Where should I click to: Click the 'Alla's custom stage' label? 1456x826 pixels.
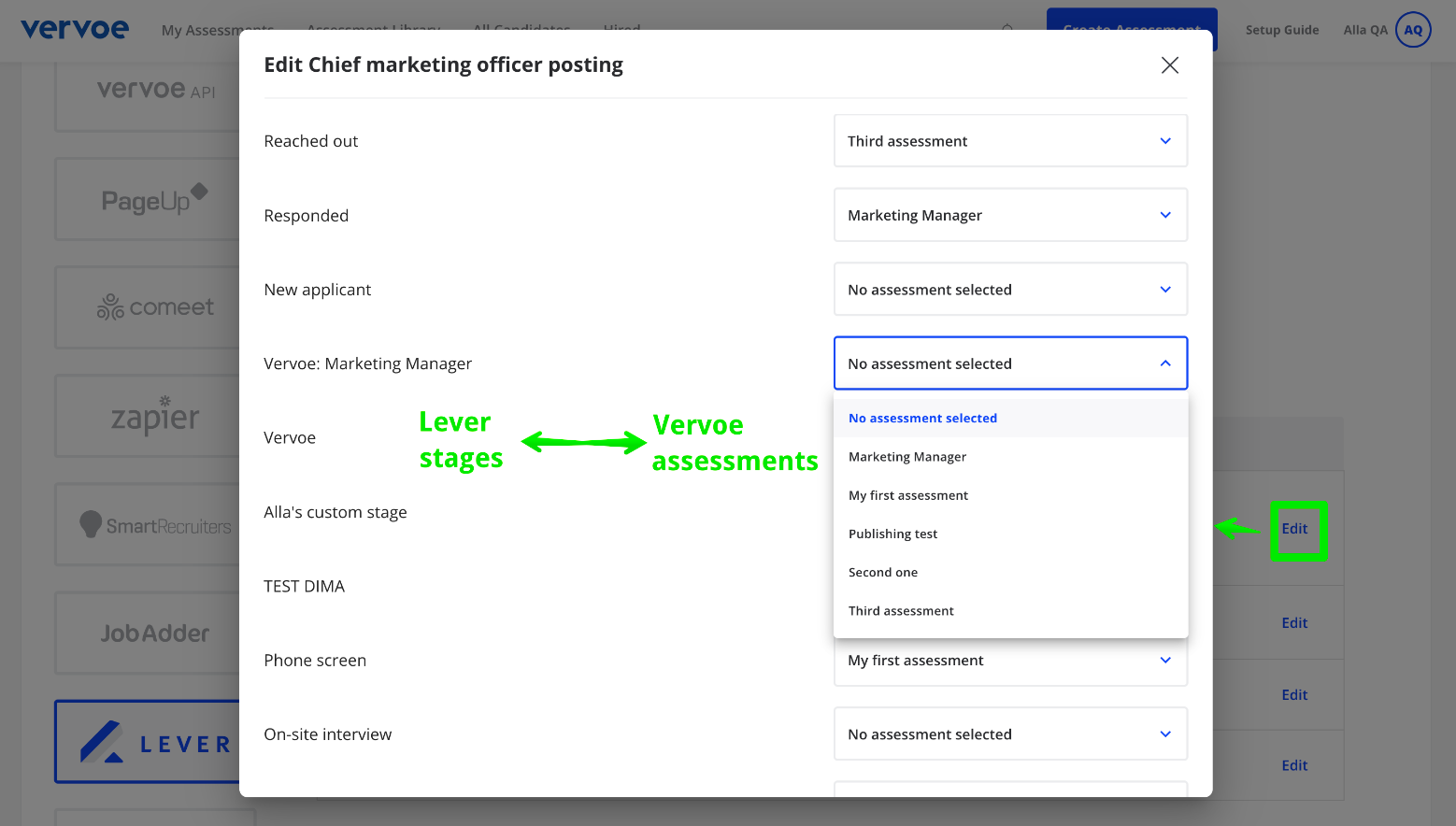click(335, 512)
